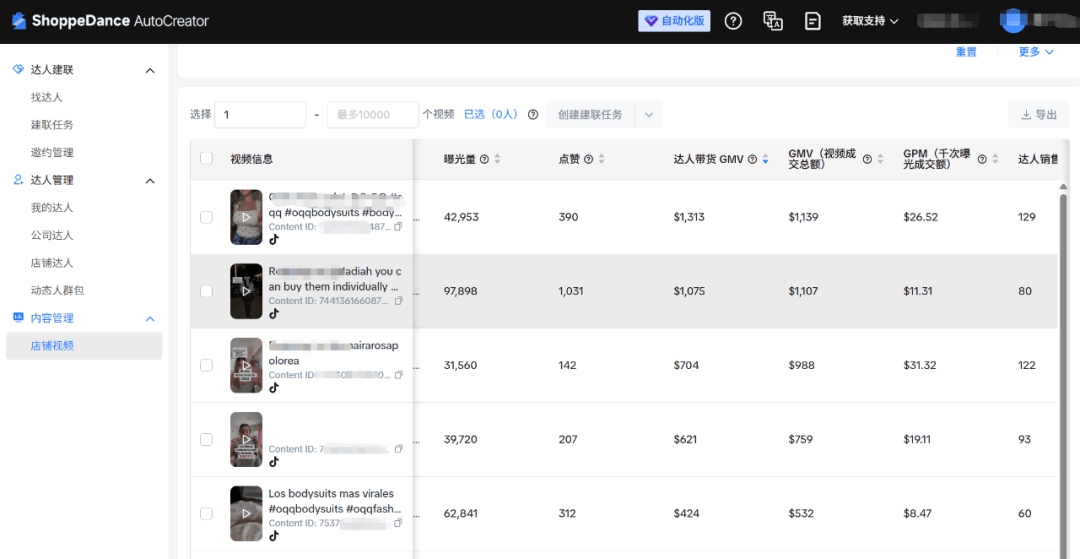Open 邀约管理 in sidebar
Viewport: 1080px width, 559px height.
(52, 152)
